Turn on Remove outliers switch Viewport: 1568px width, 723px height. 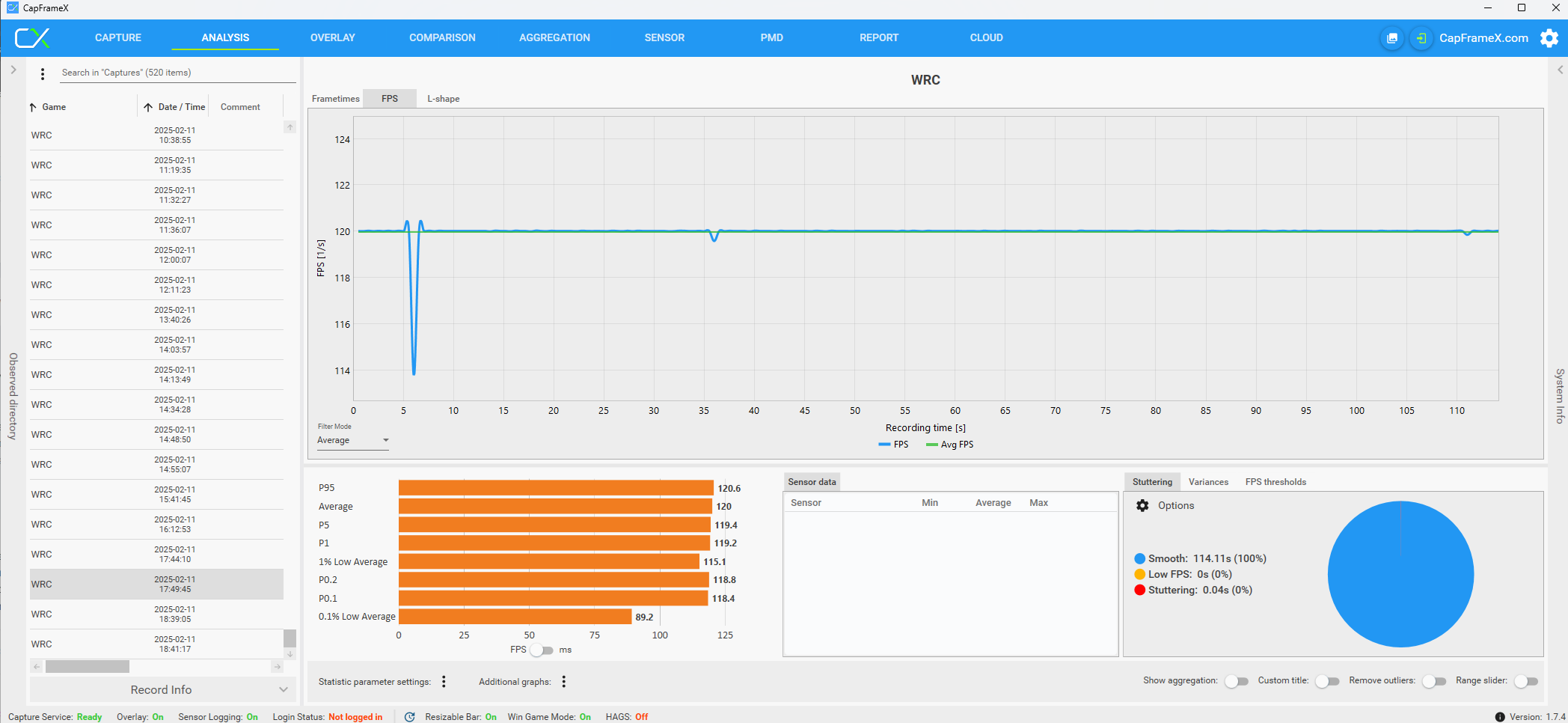click(1433, 681)
